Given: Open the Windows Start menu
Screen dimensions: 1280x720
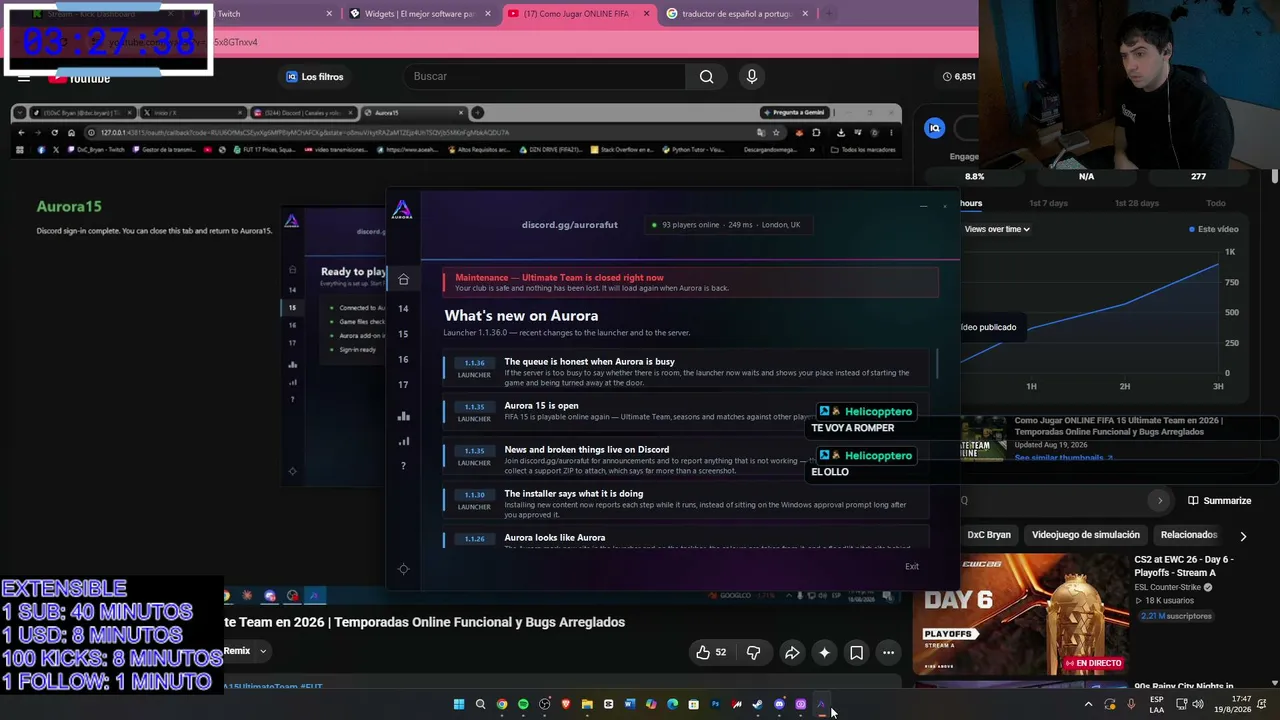Looking at the screenshot, I should point(459,704).
